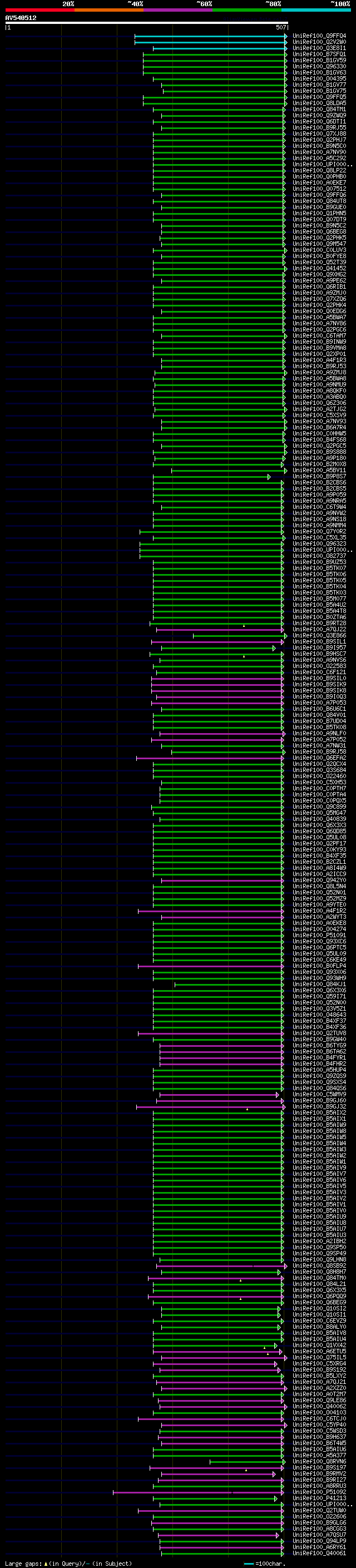Select the query name AV540512

21,18
